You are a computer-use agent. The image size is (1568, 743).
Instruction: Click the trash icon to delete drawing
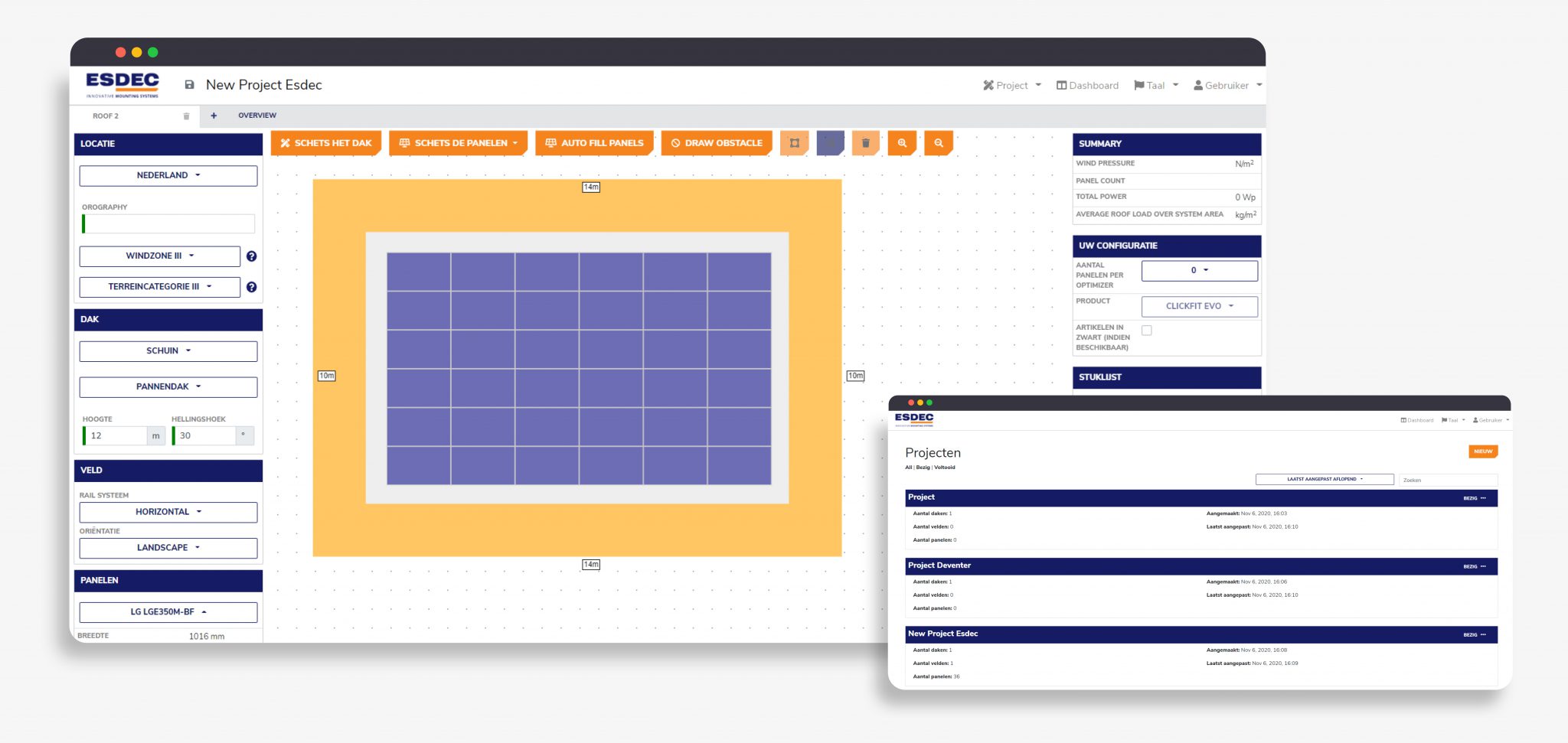[865, 142]
